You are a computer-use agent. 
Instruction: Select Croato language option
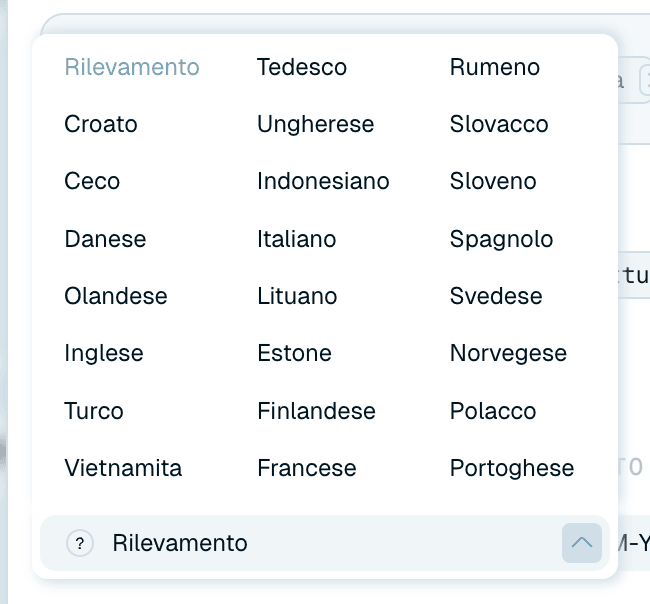pos(101,124)
